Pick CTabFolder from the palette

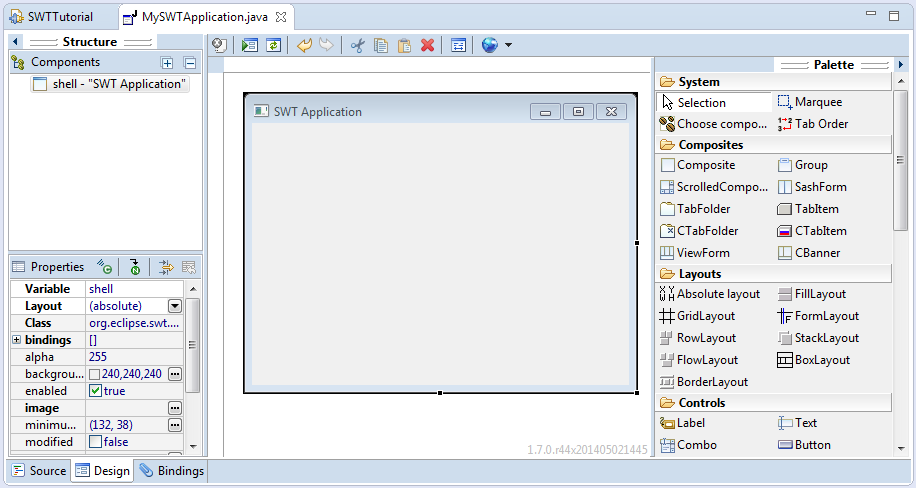pos(699,231)
